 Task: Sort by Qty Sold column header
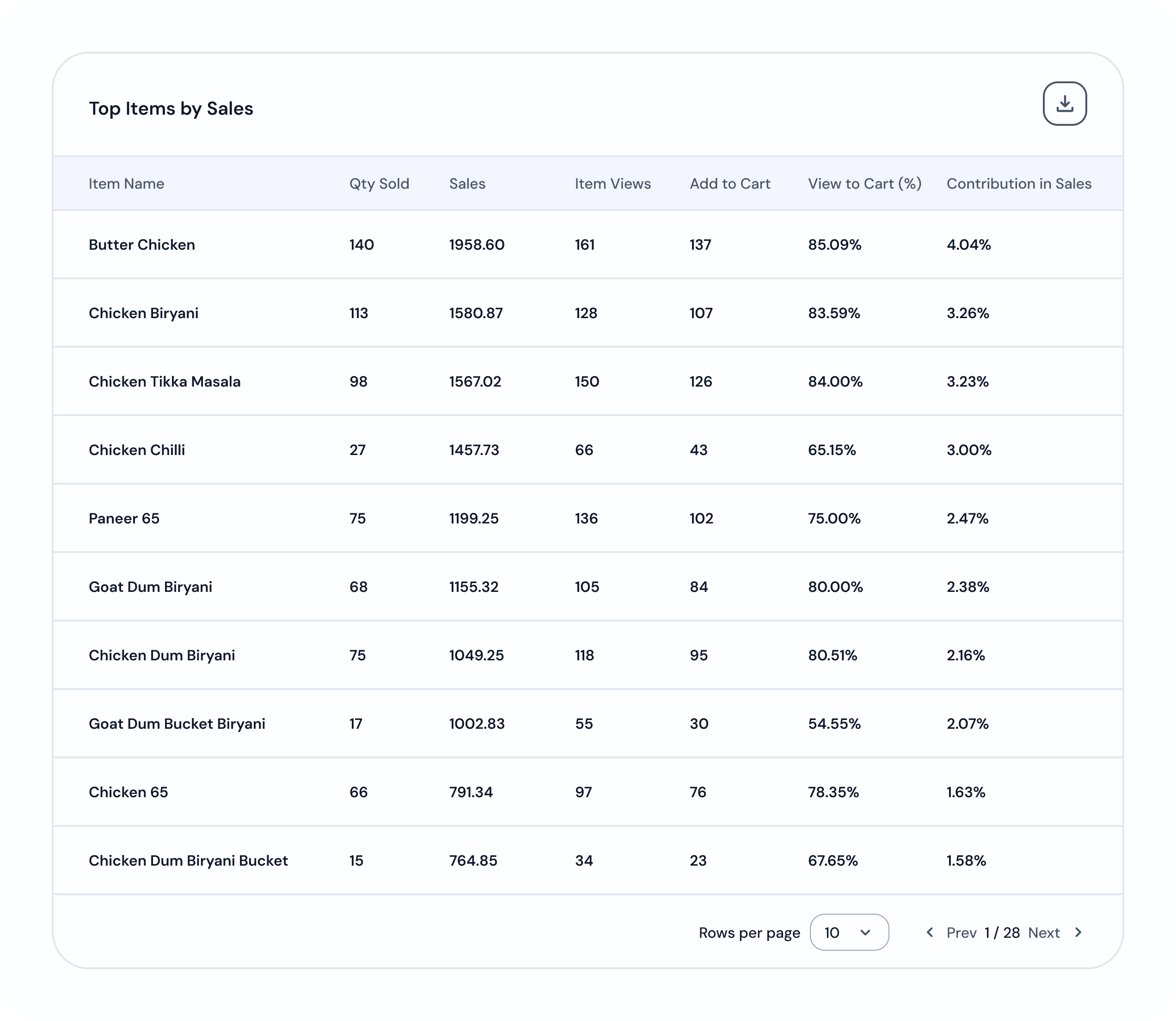[x=379, y=184]
